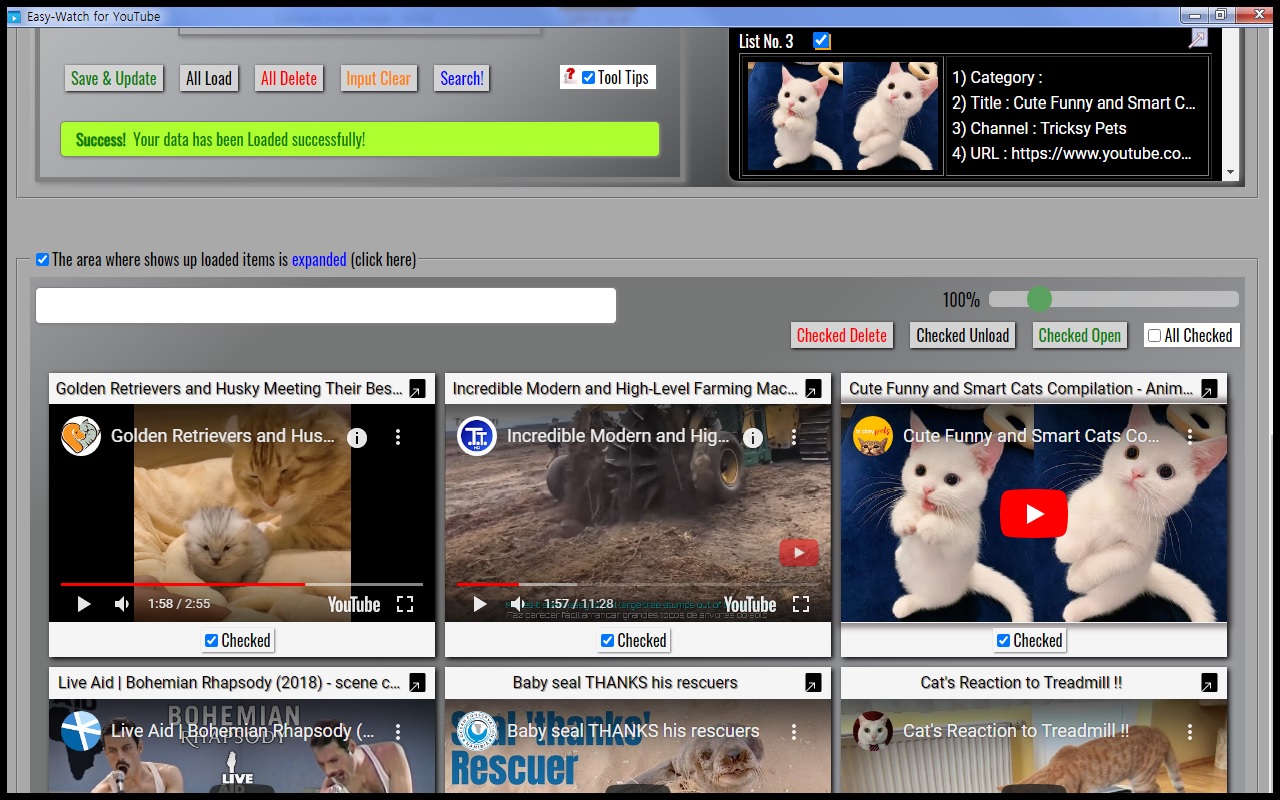The height and width of the screenshot is (800, 1280).
Task: Click Cat's Reaction to Treadmill video thumbnail
Action: tap(1034, 745)
